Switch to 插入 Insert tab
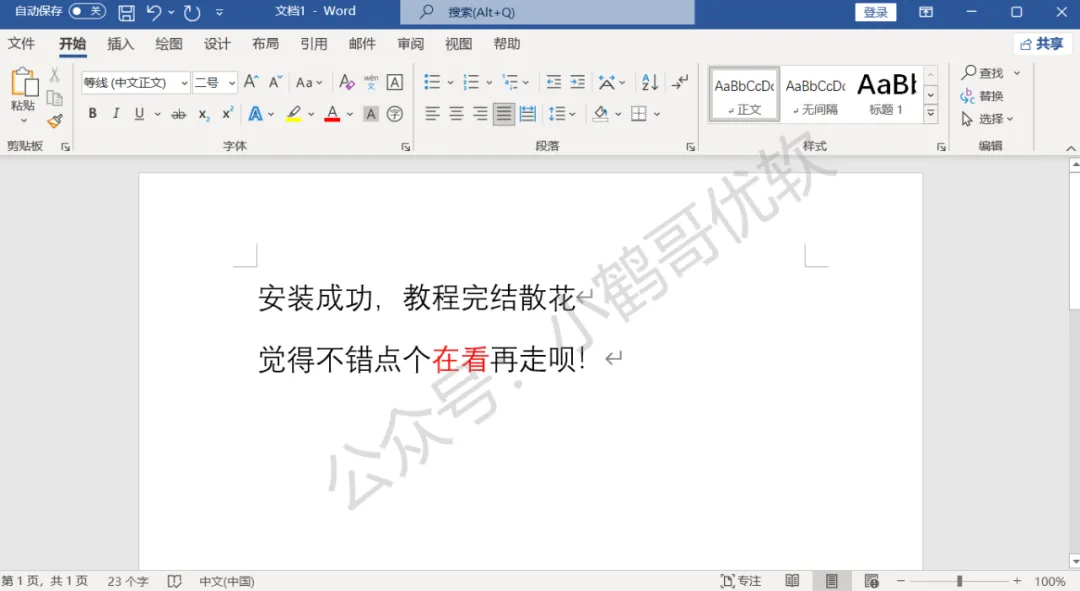Viewport: 1080px width, 591px height. click(x=121, y=43)
